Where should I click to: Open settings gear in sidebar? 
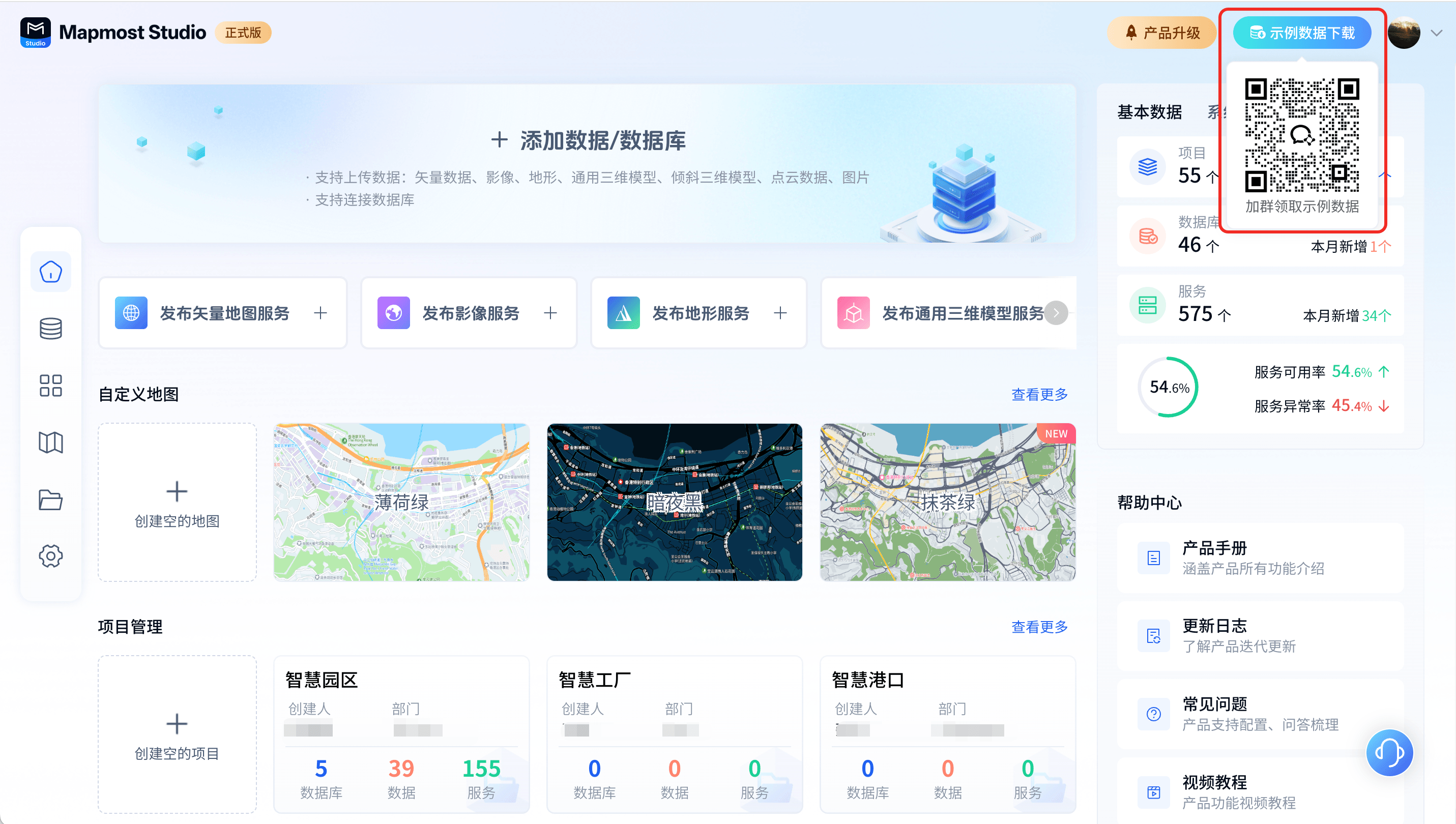point(50,556)
